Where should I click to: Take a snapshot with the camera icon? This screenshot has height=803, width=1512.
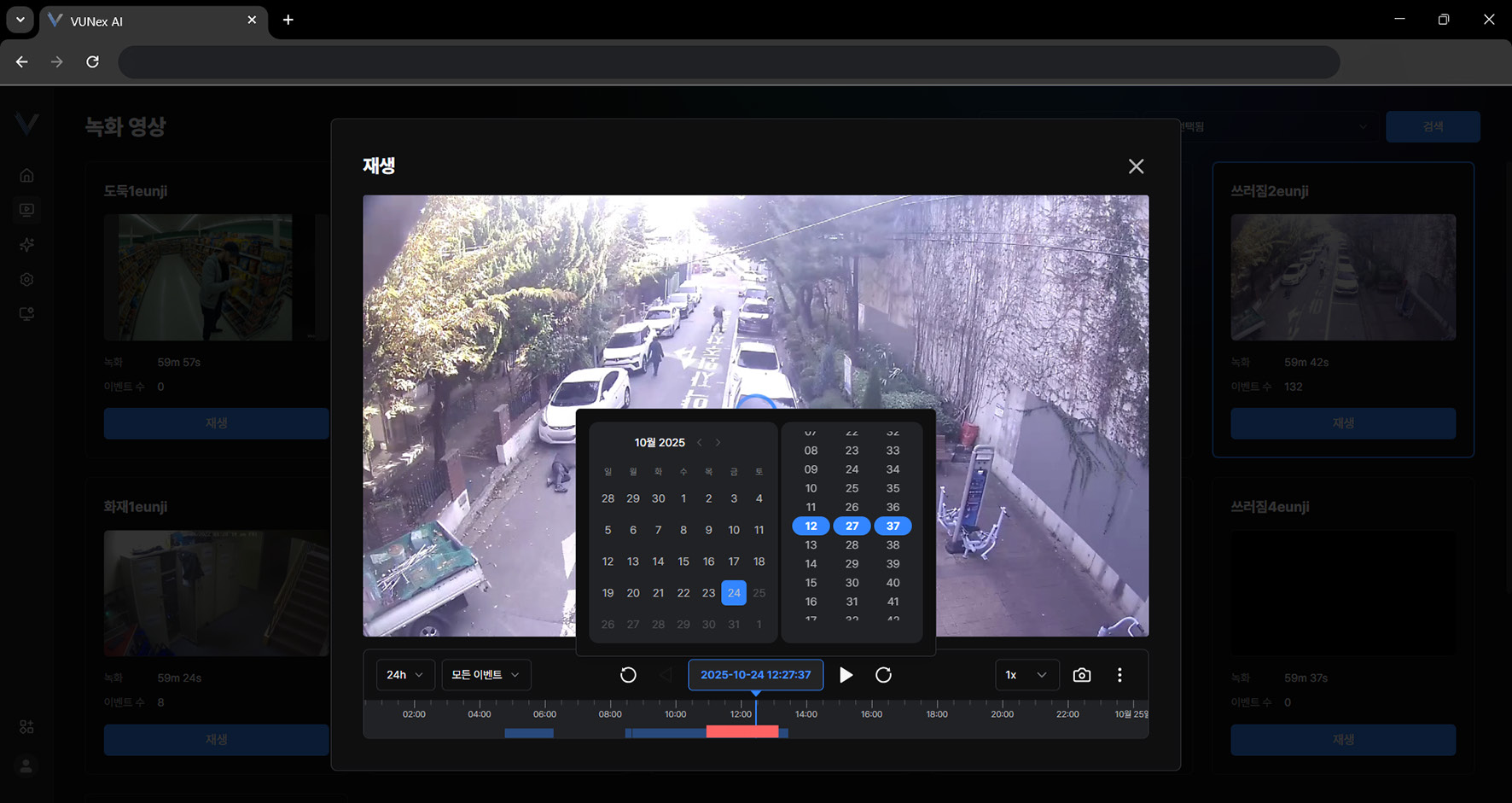(1081, 675)
